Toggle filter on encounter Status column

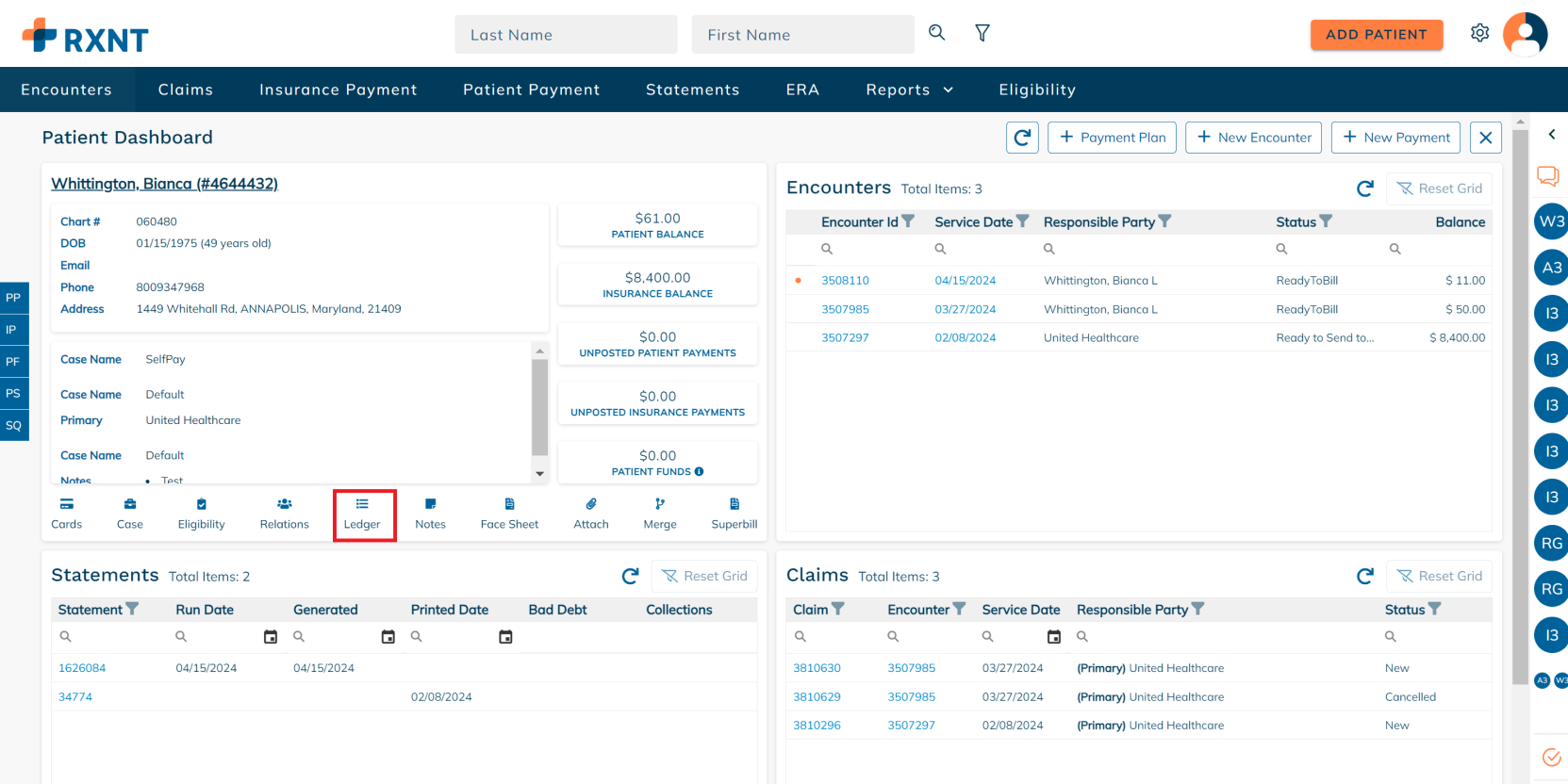pyautogui.click(x=1326, y=221)
